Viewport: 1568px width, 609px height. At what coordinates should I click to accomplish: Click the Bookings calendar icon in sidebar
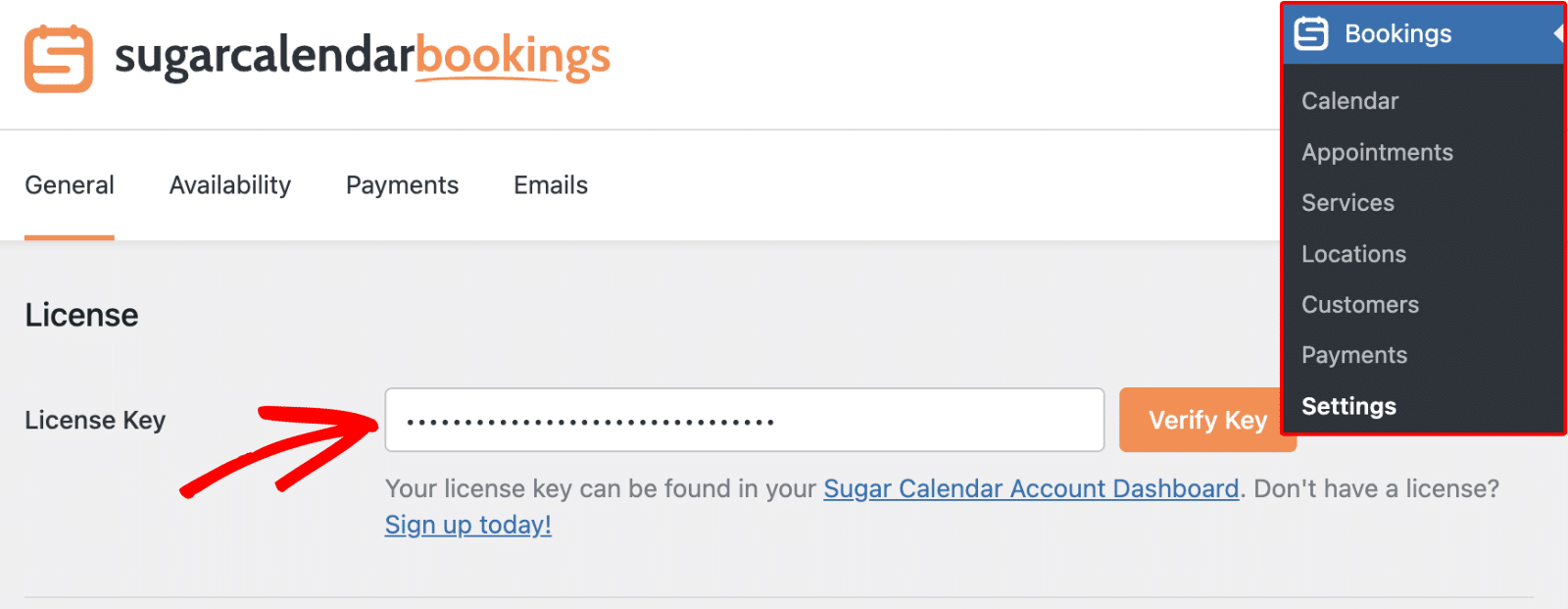[1313, 33]
